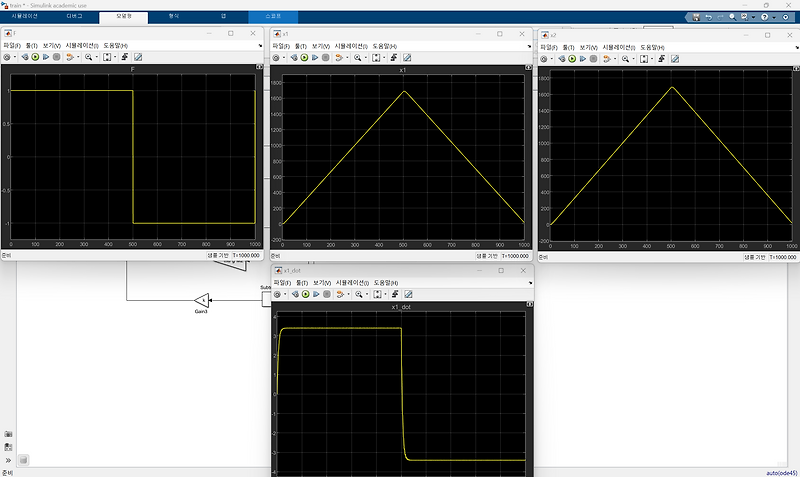Screen dimensions: 800x477
Task: Toggle maximize axes button in x1_dot scope plot
Action: pyautogui.click(x=530, y=305)
